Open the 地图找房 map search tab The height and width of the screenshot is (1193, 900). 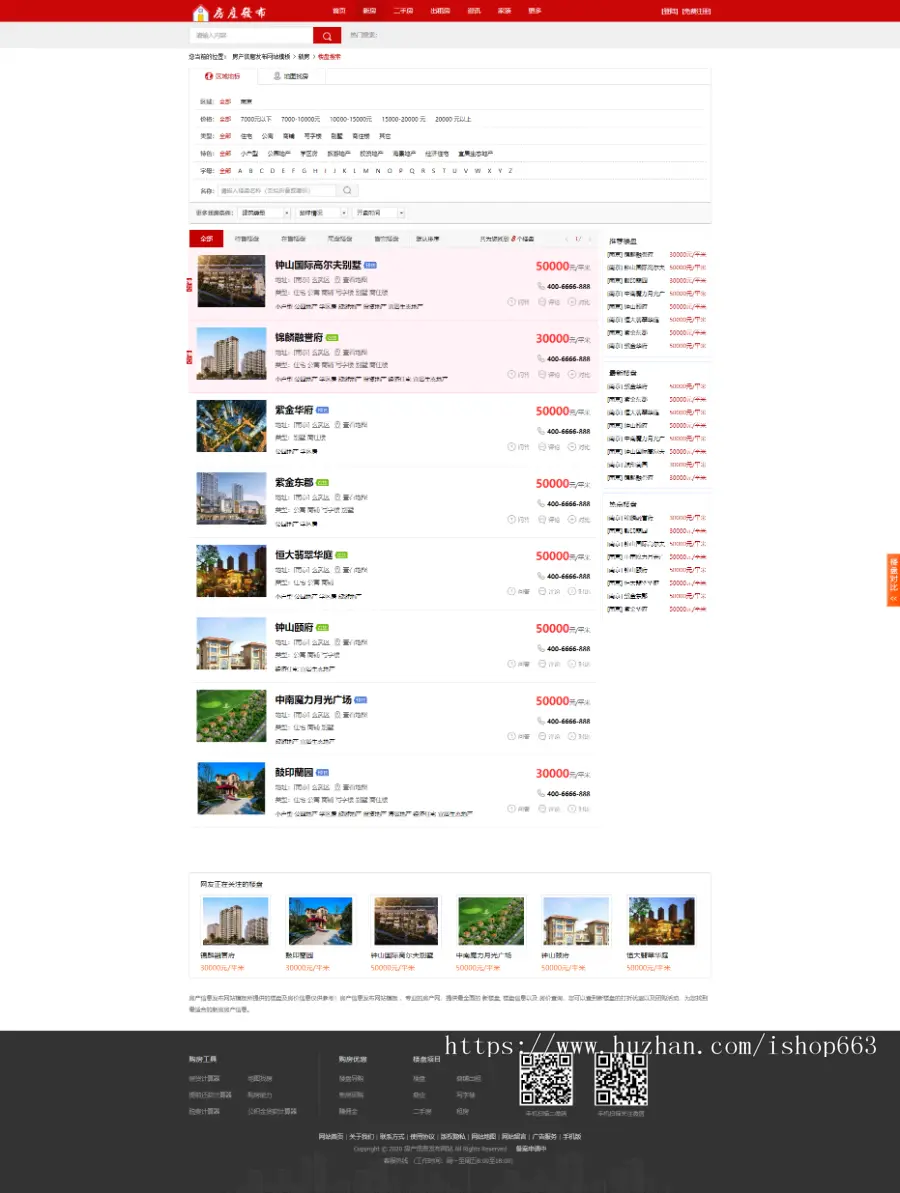[291, 76]
